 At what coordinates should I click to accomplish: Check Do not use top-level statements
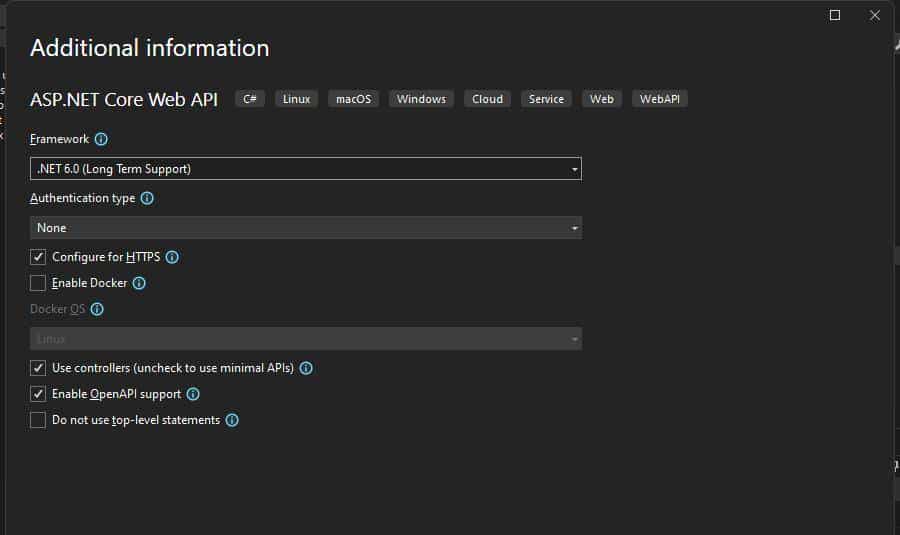[38, 420]
